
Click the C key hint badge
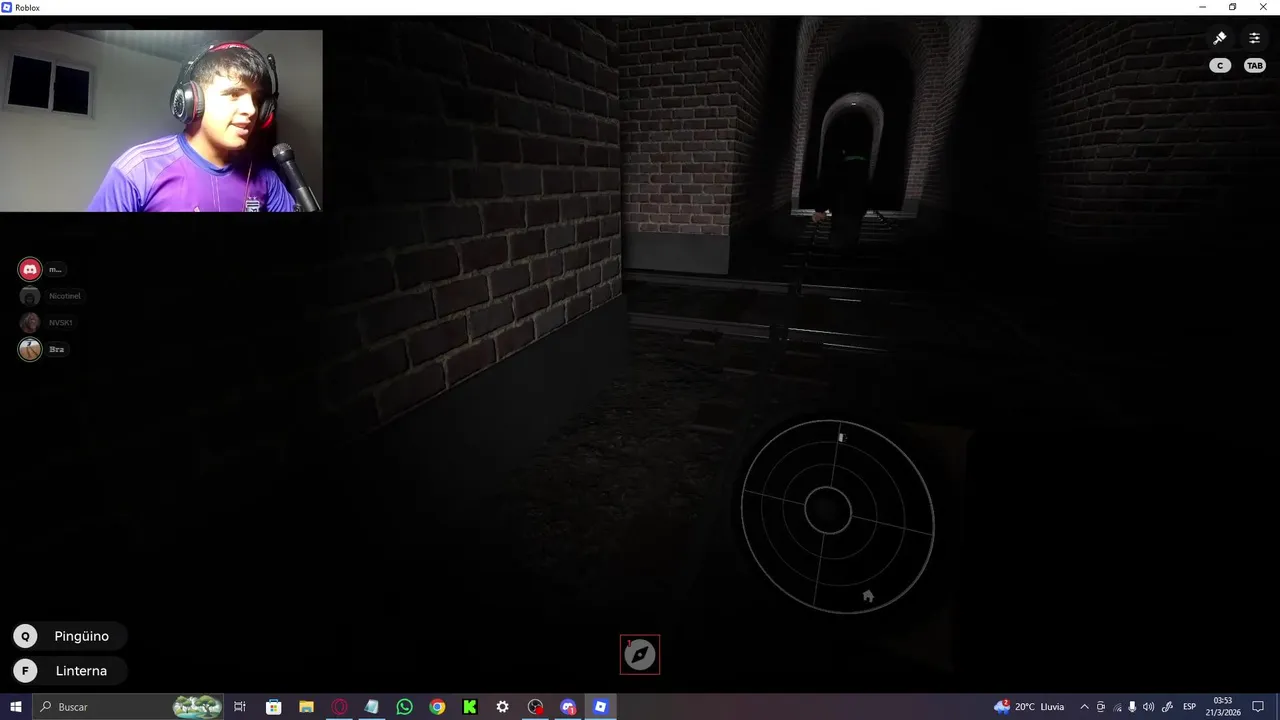(x=1220, y=65)
